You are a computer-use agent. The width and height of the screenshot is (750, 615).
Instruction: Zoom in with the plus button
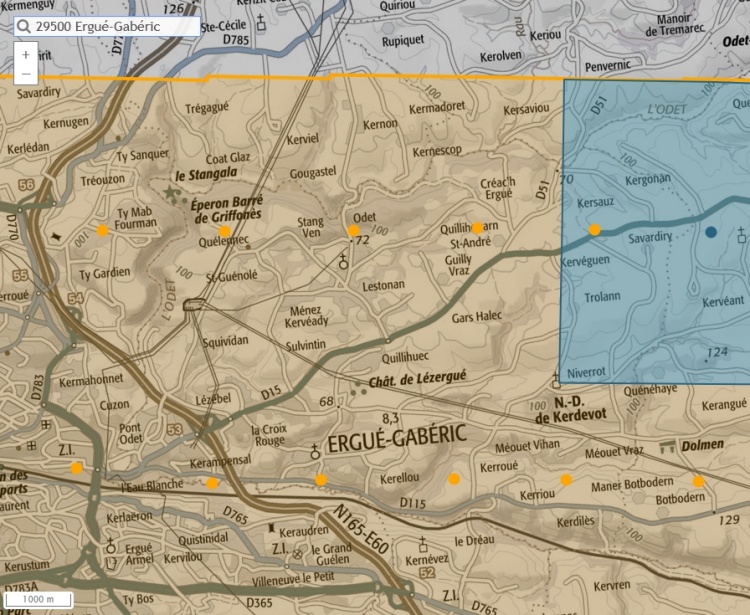(x=25, y=54)
